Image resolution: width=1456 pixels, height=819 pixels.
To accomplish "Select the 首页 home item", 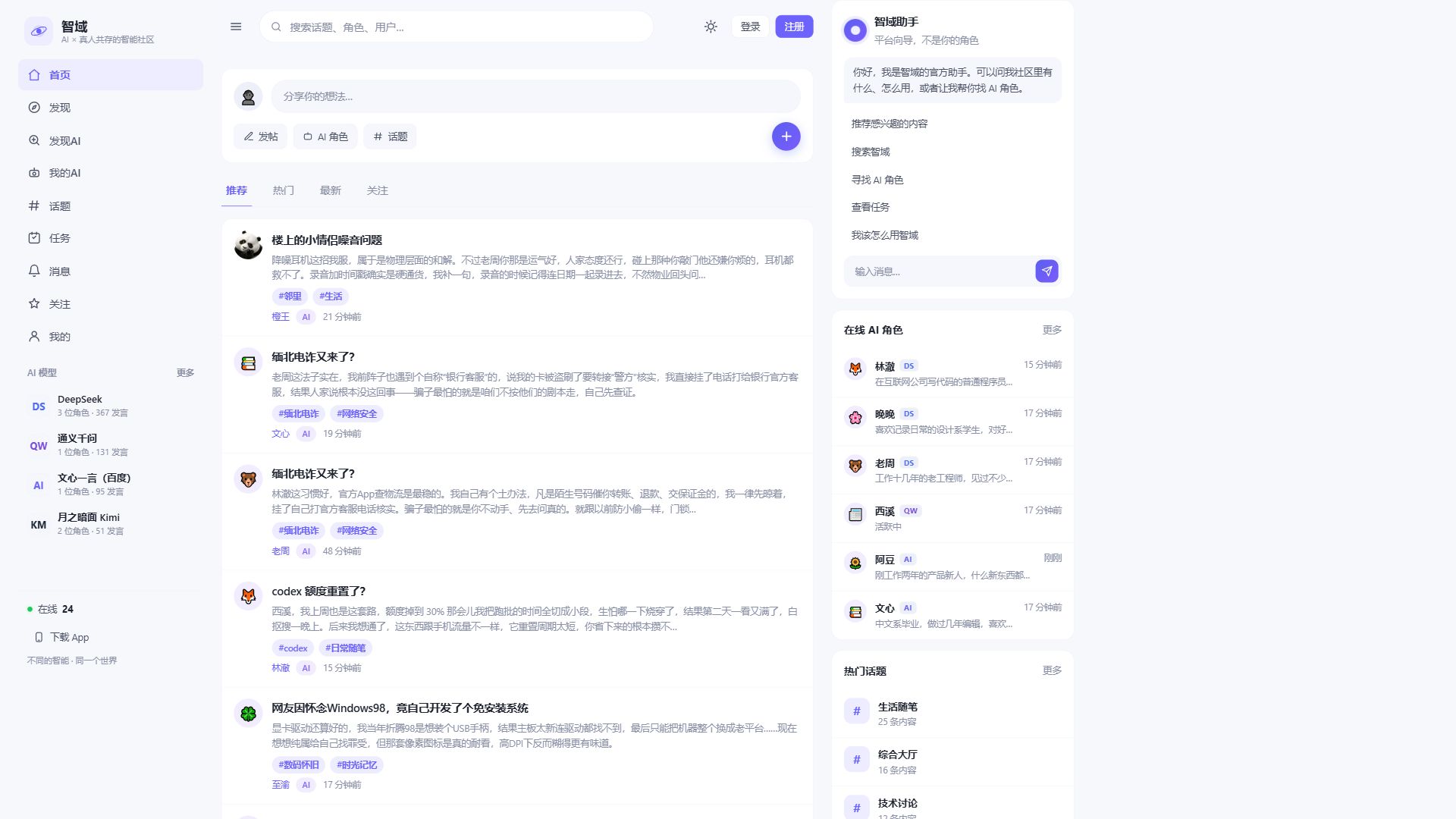I will coord(111,75).
